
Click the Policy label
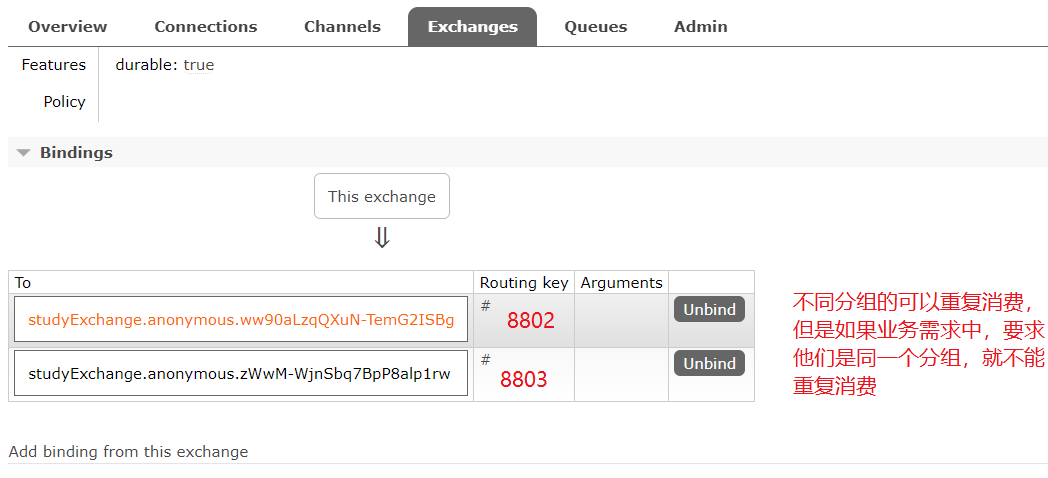64,102
